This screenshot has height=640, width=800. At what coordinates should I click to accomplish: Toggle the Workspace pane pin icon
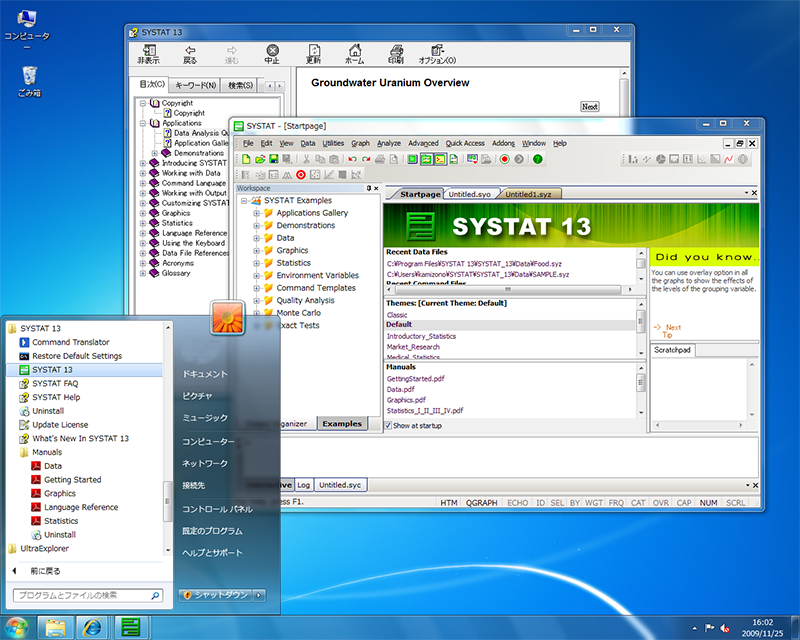[x=368, y=188]
